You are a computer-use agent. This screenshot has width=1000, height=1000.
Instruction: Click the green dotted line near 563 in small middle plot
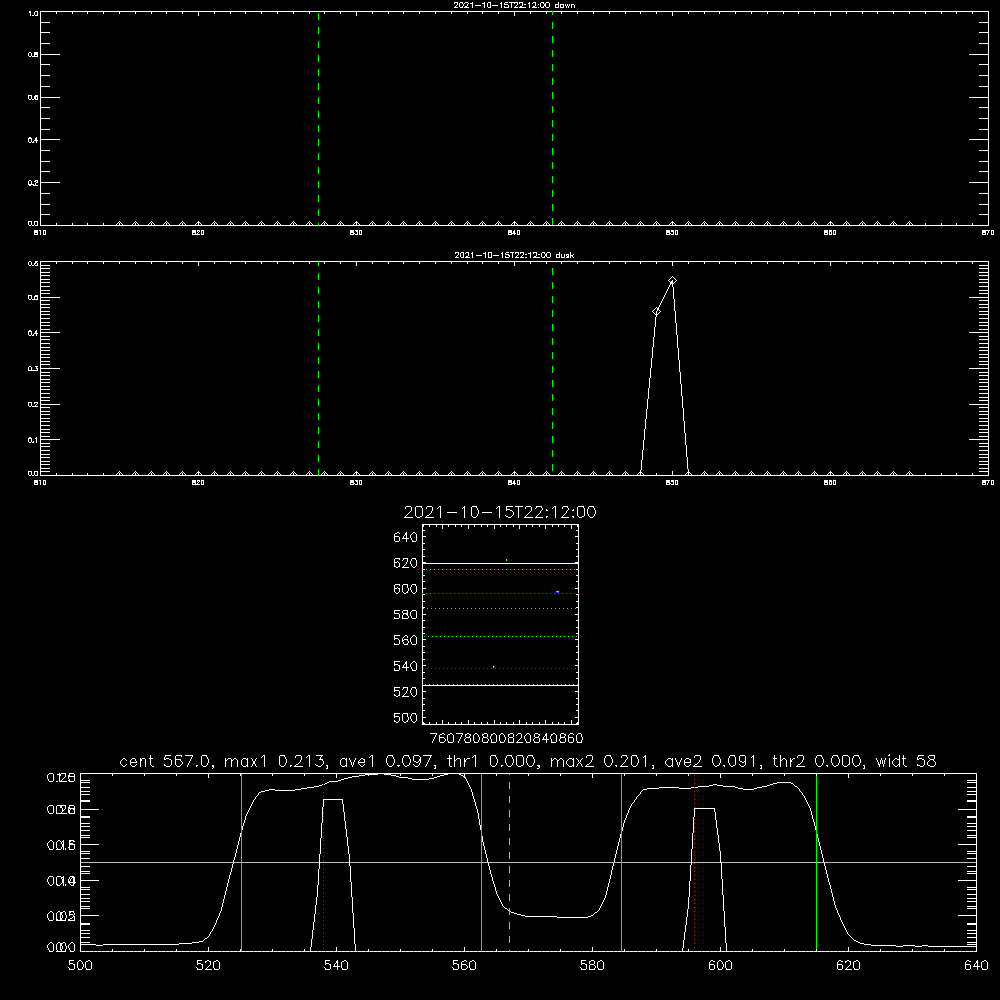(501, 636)
